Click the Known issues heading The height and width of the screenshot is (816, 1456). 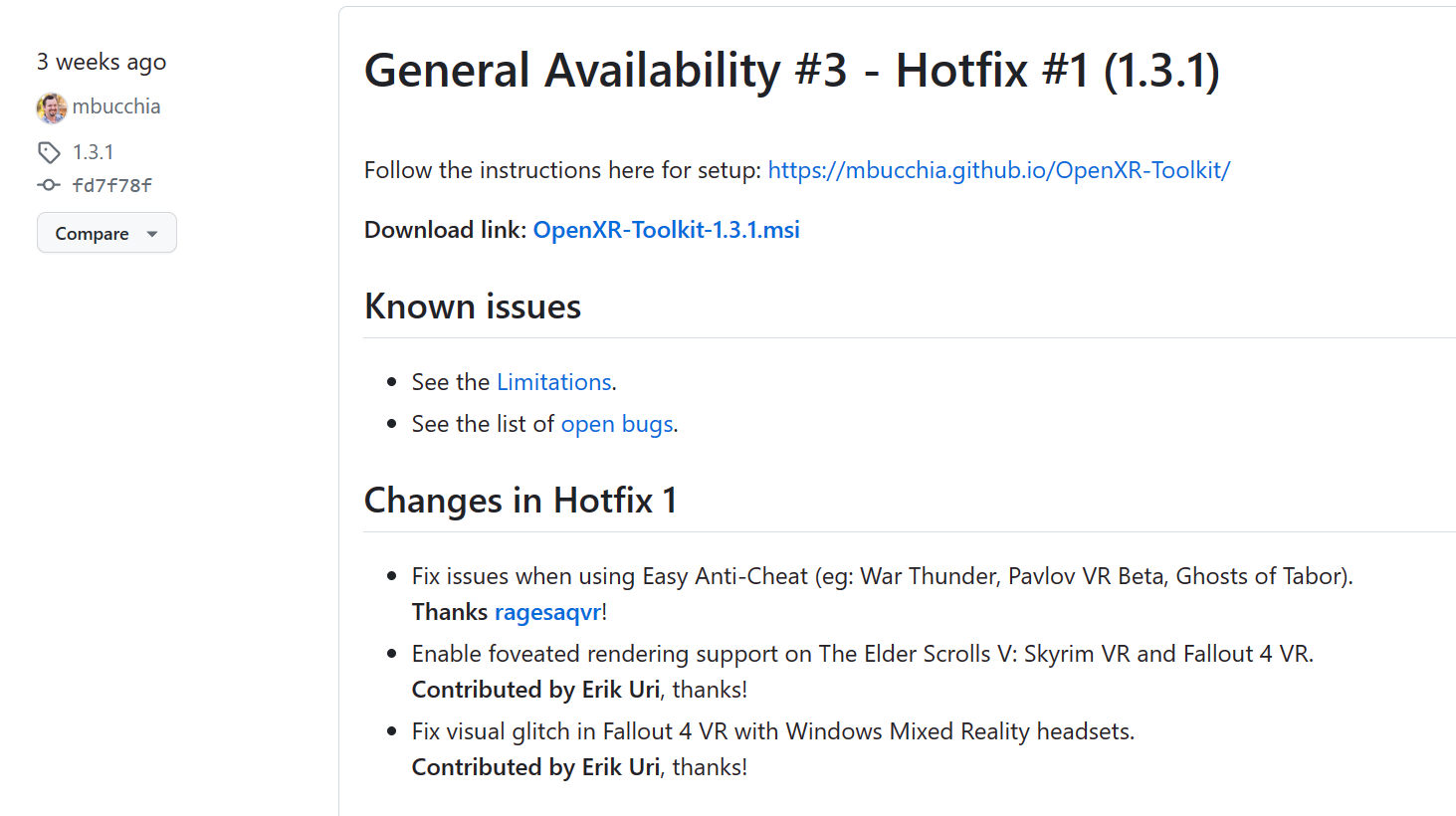click(473, 306)
